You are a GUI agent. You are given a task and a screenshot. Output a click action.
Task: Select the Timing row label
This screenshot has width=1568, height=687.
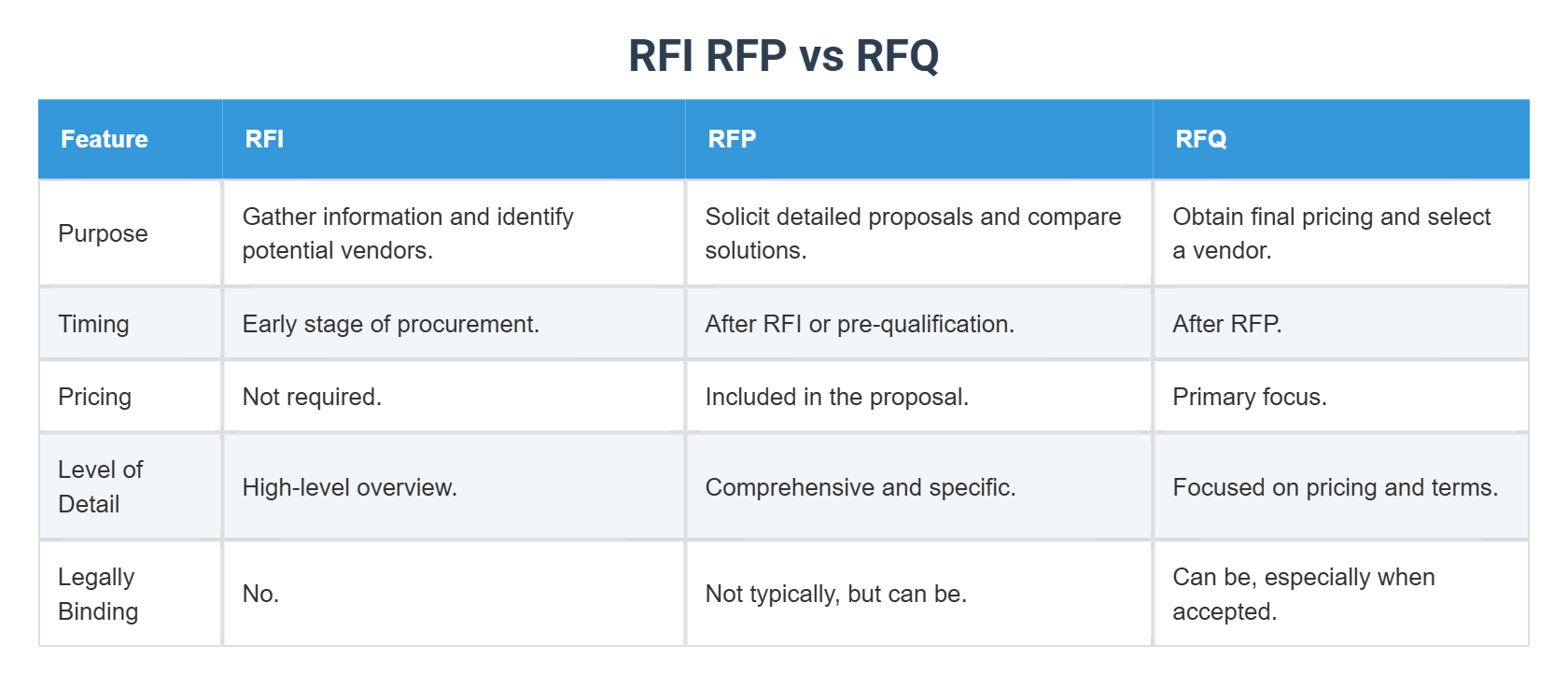coord(93,324)
